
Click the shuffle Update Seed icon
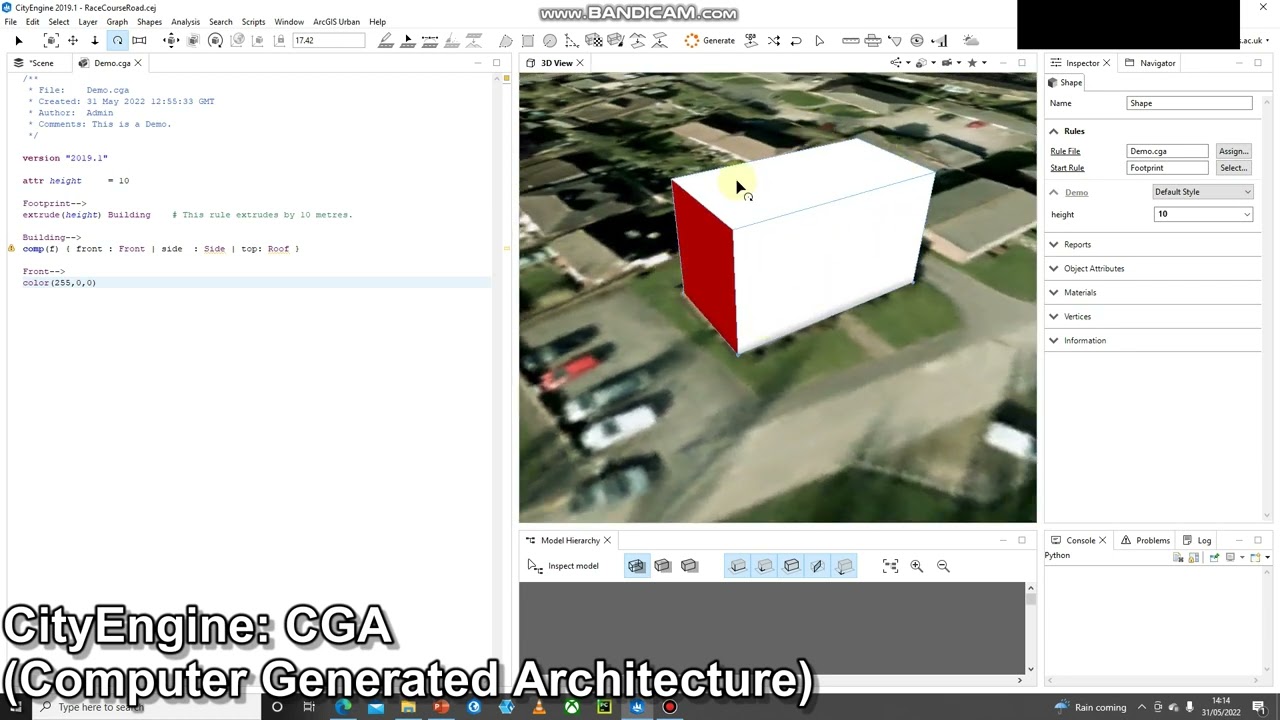click(x=774, y=40)
